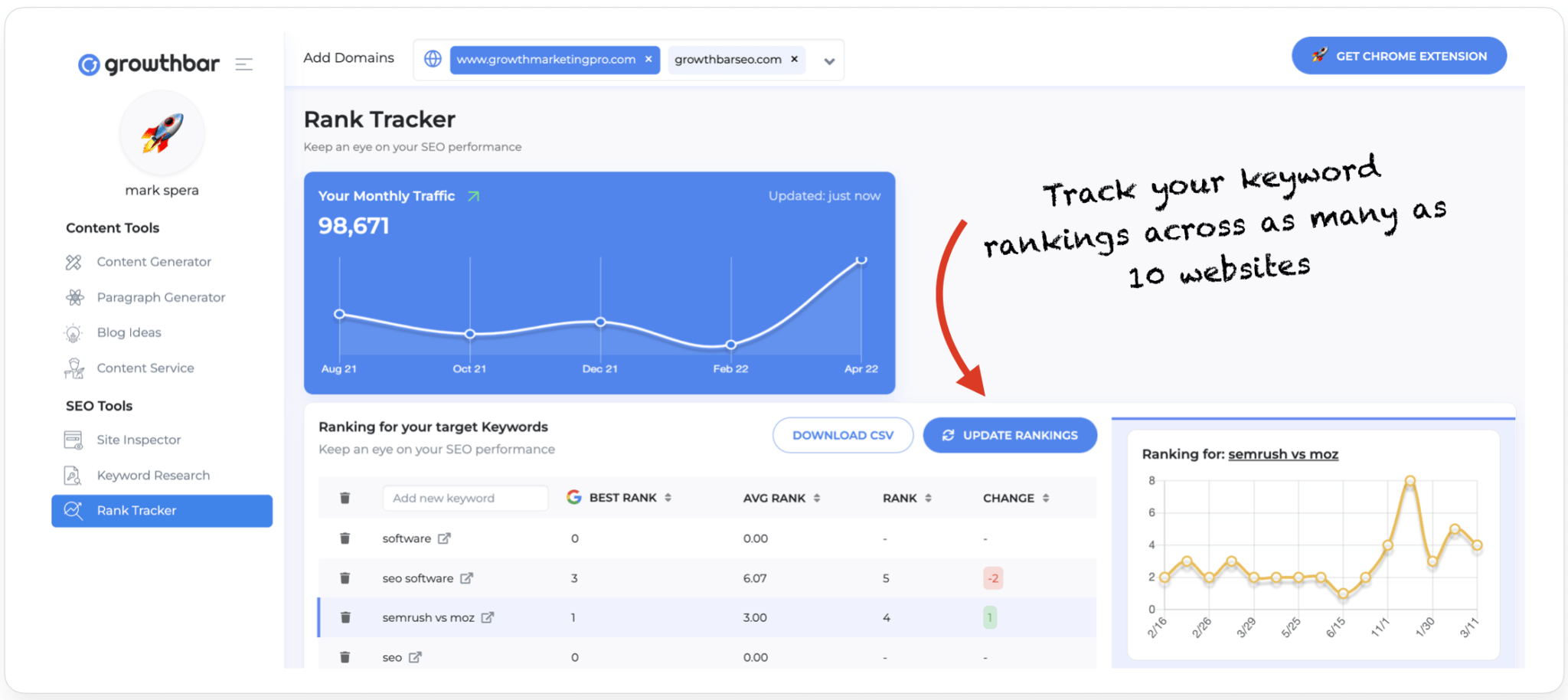The image size is (1568, 700).
Task: Open external link for seo software
Action: pyautogui.click(x=466, y=578)
